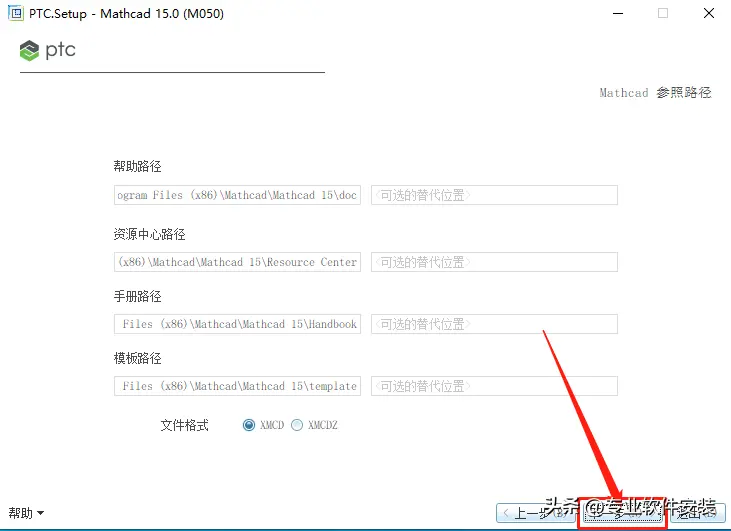Click the 模板路径 template path field
Viewport: 731px width, 531px height.
237,386
